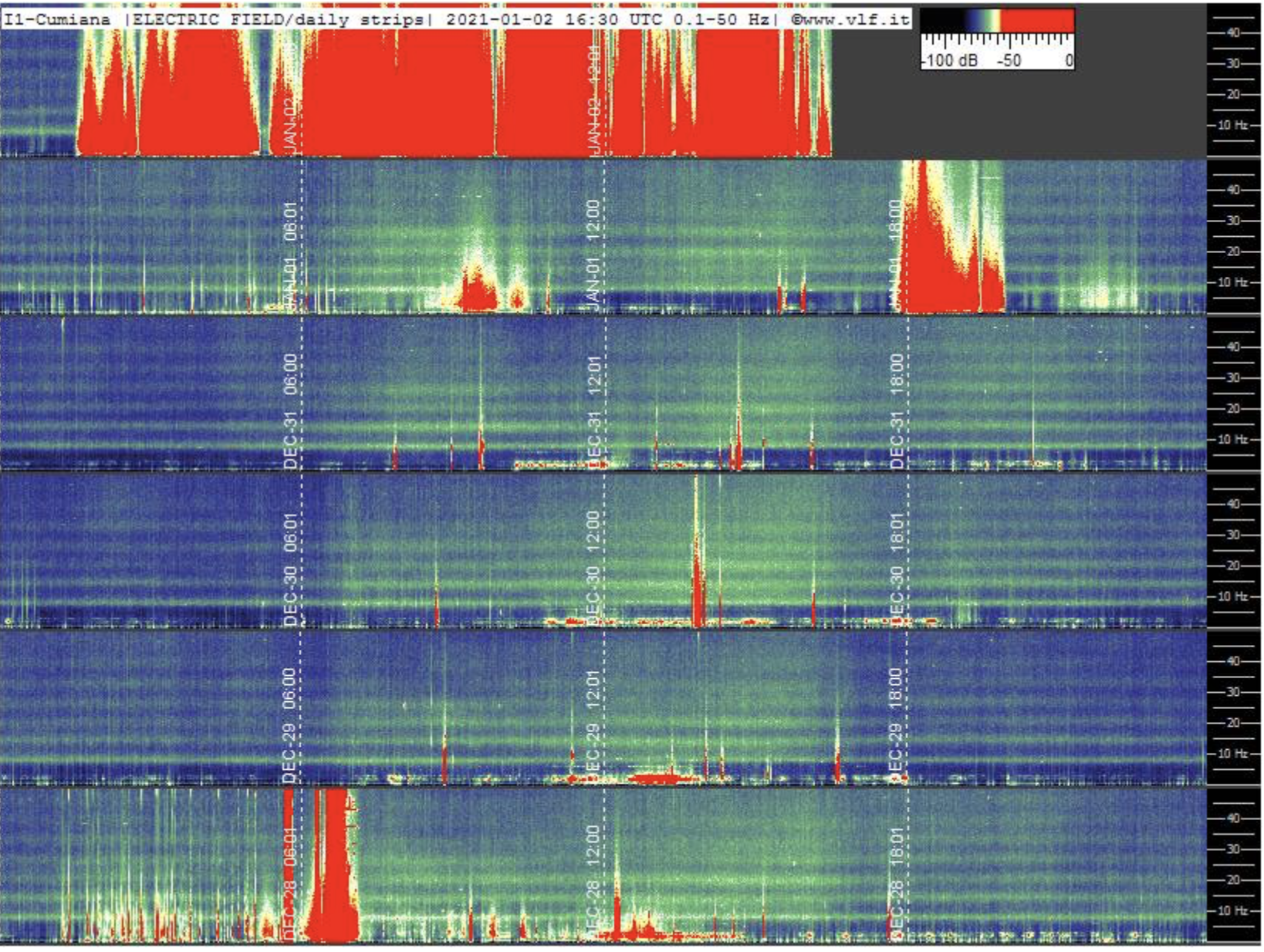Viewport: 1264px width, 952px height.
Task: Click the 10 Hz axis label of the DEC-31 strip
Action: pos(1233,439)
